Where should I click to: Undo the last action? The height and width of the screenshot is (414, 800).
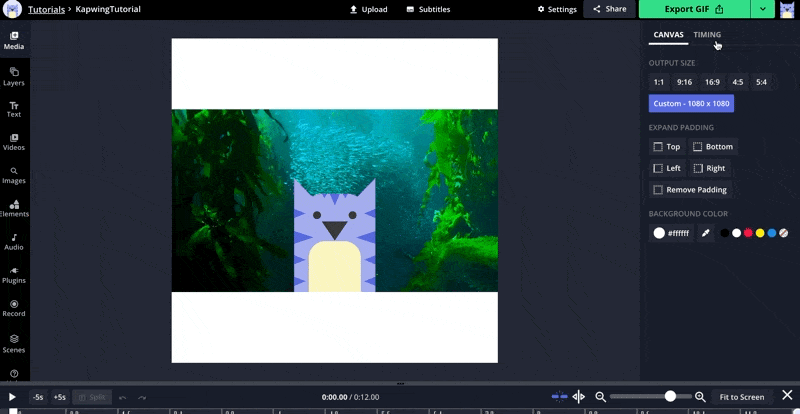tap(122, 397)
